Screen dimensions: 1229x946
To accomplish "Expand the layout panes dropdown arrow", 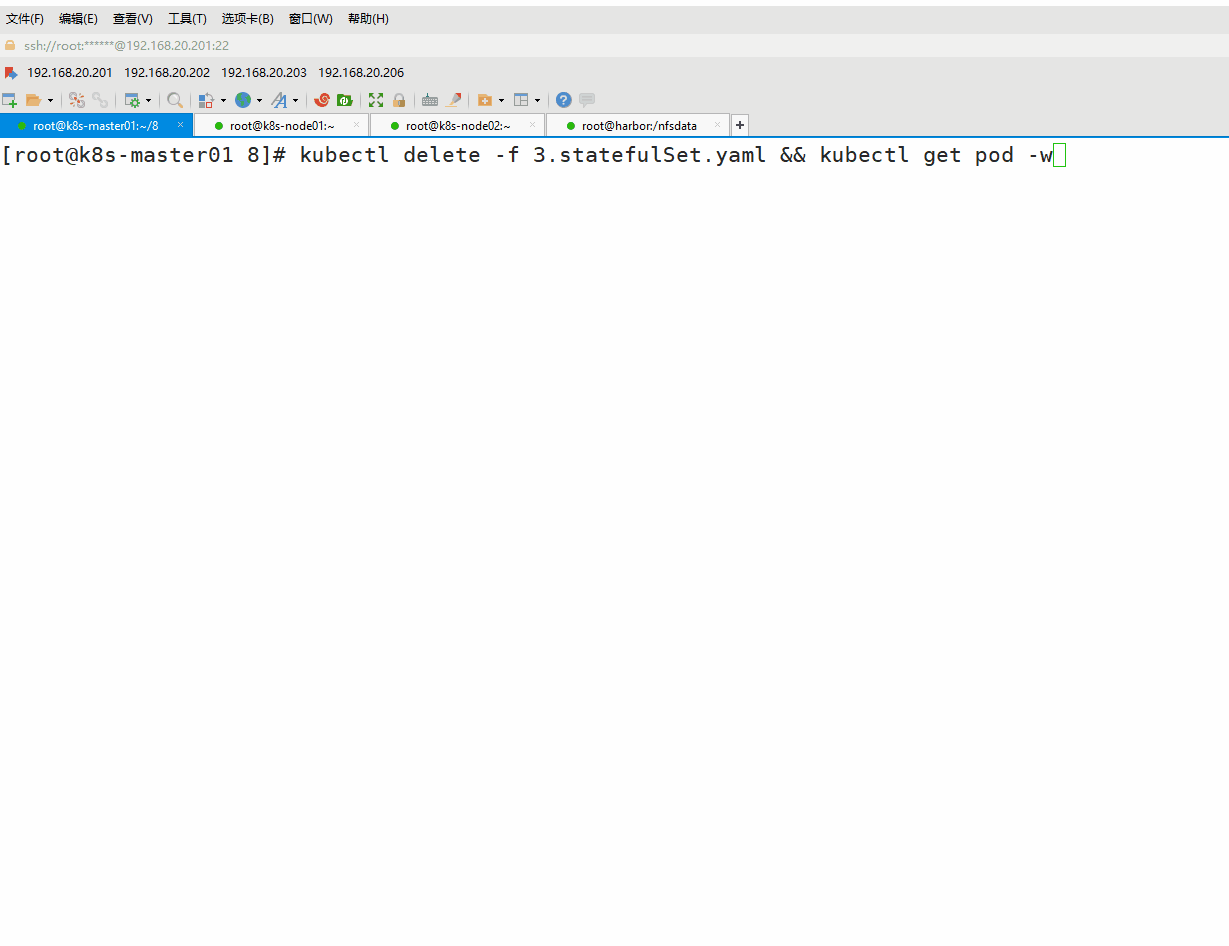I will tap(537, 101).
